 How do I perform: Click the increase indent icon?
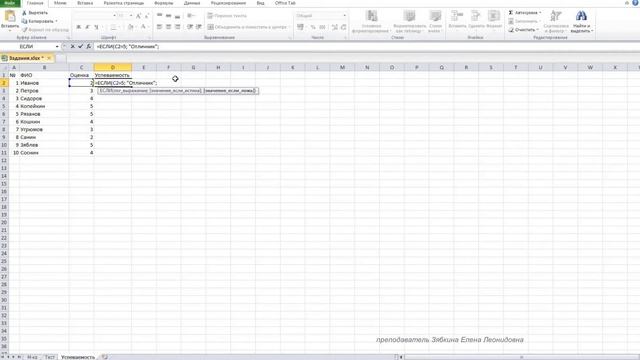pyautogui.click(x=199, y=27)
